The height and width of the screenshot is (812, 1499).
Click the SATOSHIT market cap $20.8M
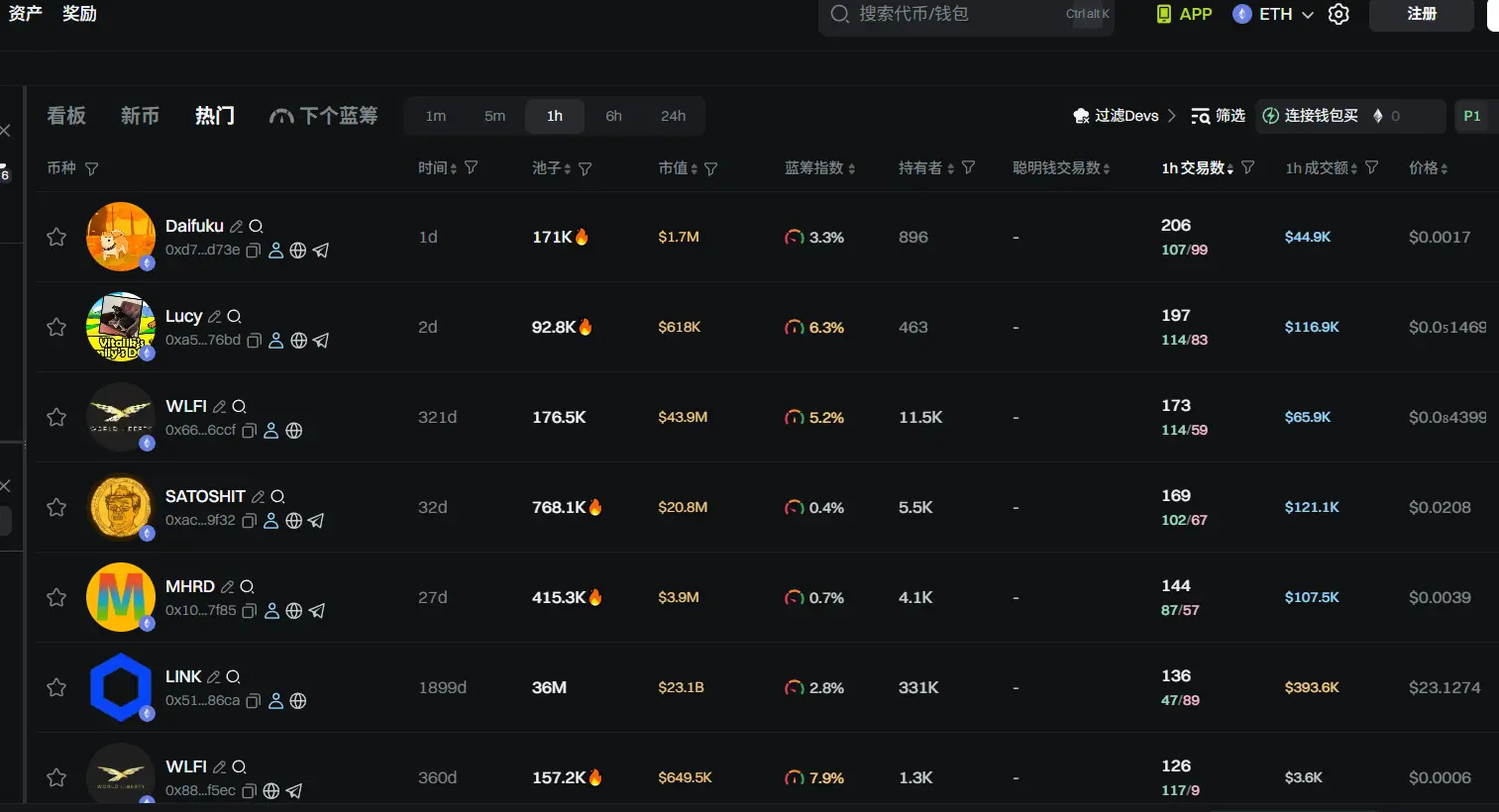click(x=683, y=507)
